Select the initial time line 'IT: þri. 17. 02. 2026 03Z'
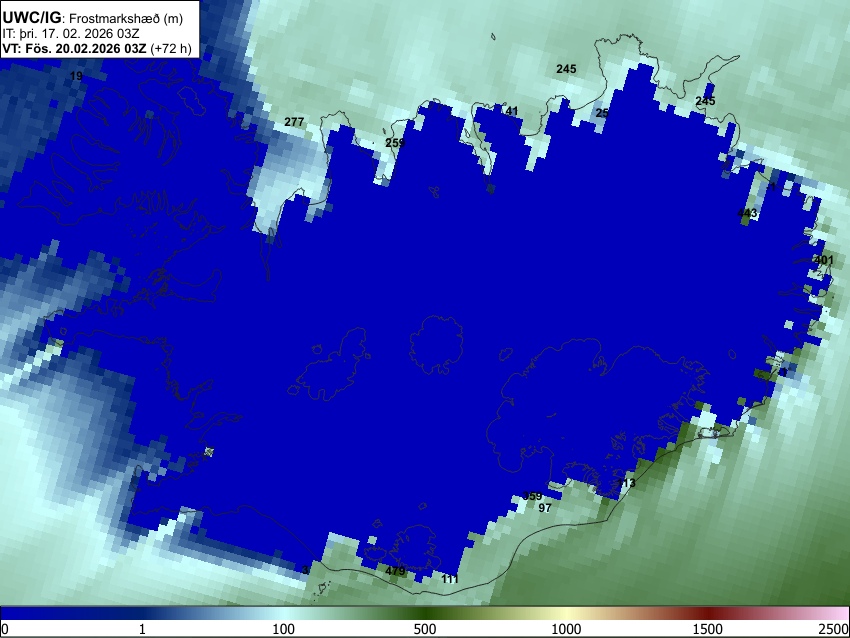 pos(70,34)
